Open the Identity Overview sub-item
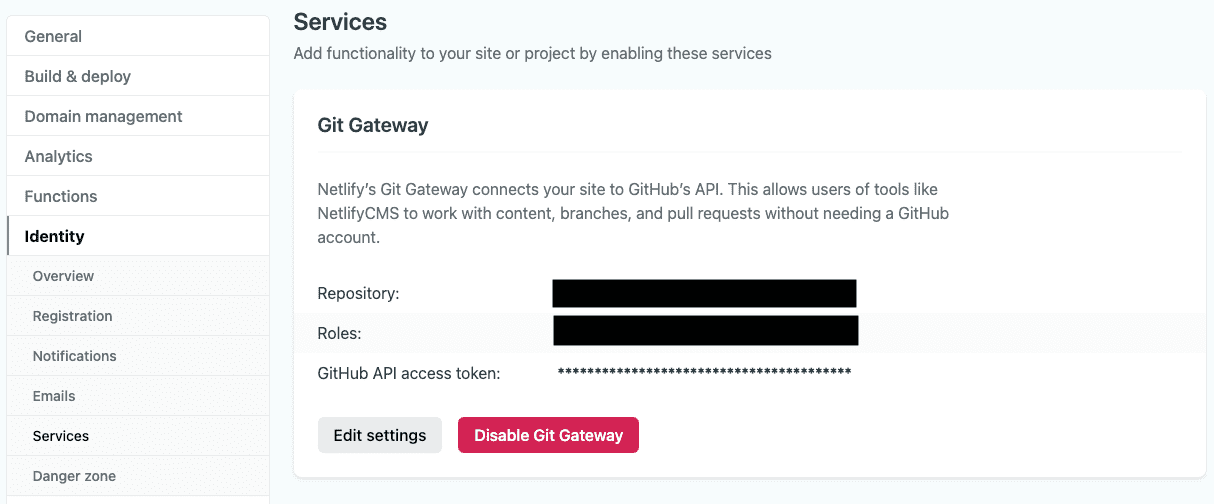The width and height of the screenshot is (1214, 504). coord(63,276)
